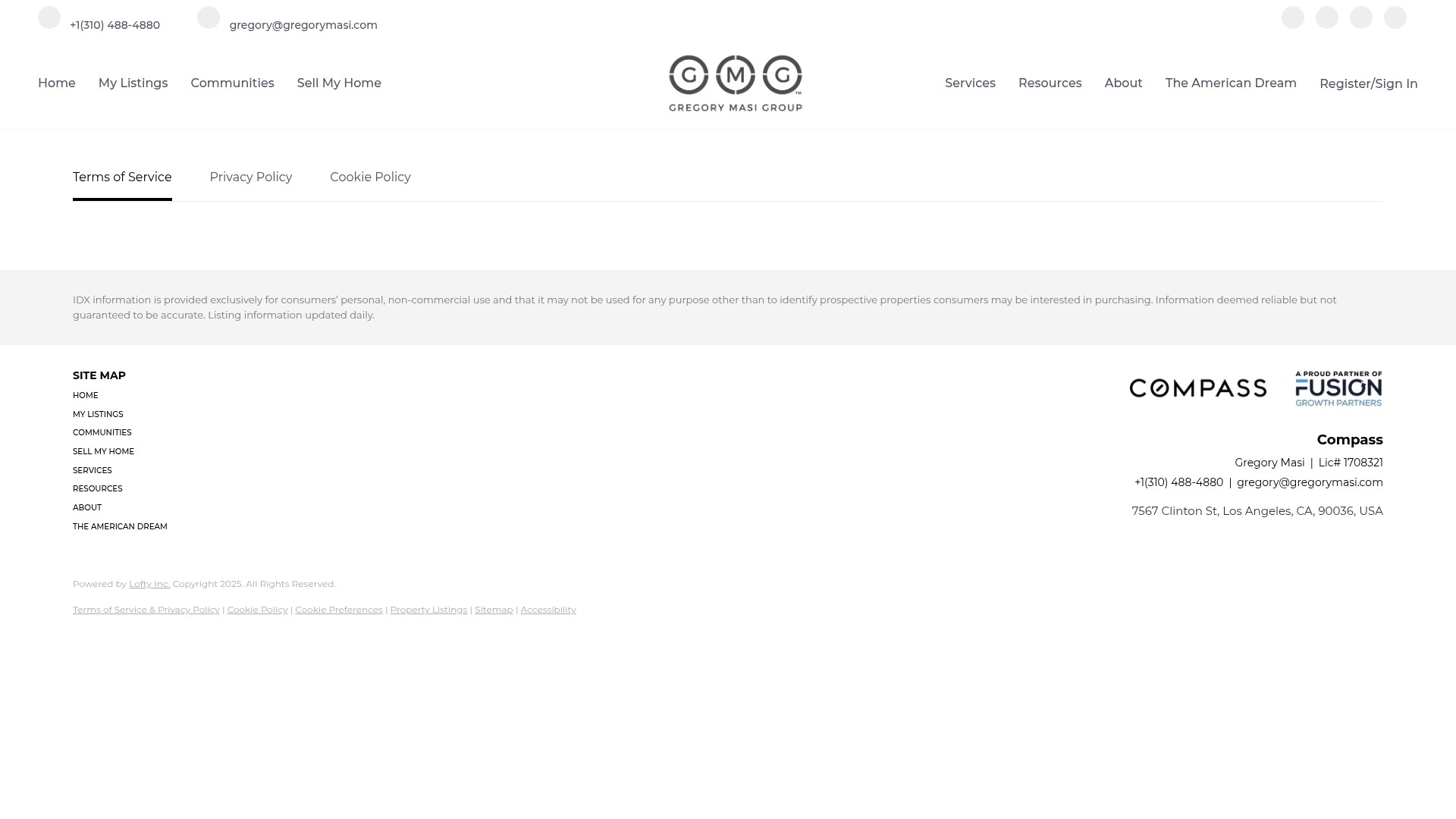1456x819 pixels.
Task: Click the email icon beside gregory@gregorymasi.com
Action: tap(209, 17)
